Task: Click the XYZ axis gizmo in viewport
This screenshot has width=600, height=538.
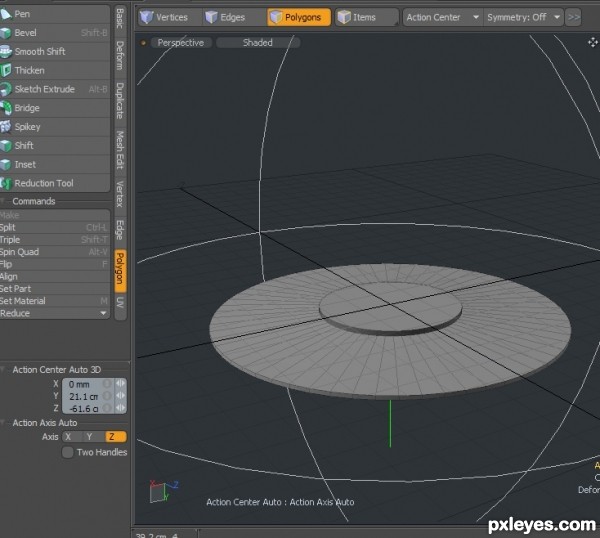Action: click(x=164, y=491)
